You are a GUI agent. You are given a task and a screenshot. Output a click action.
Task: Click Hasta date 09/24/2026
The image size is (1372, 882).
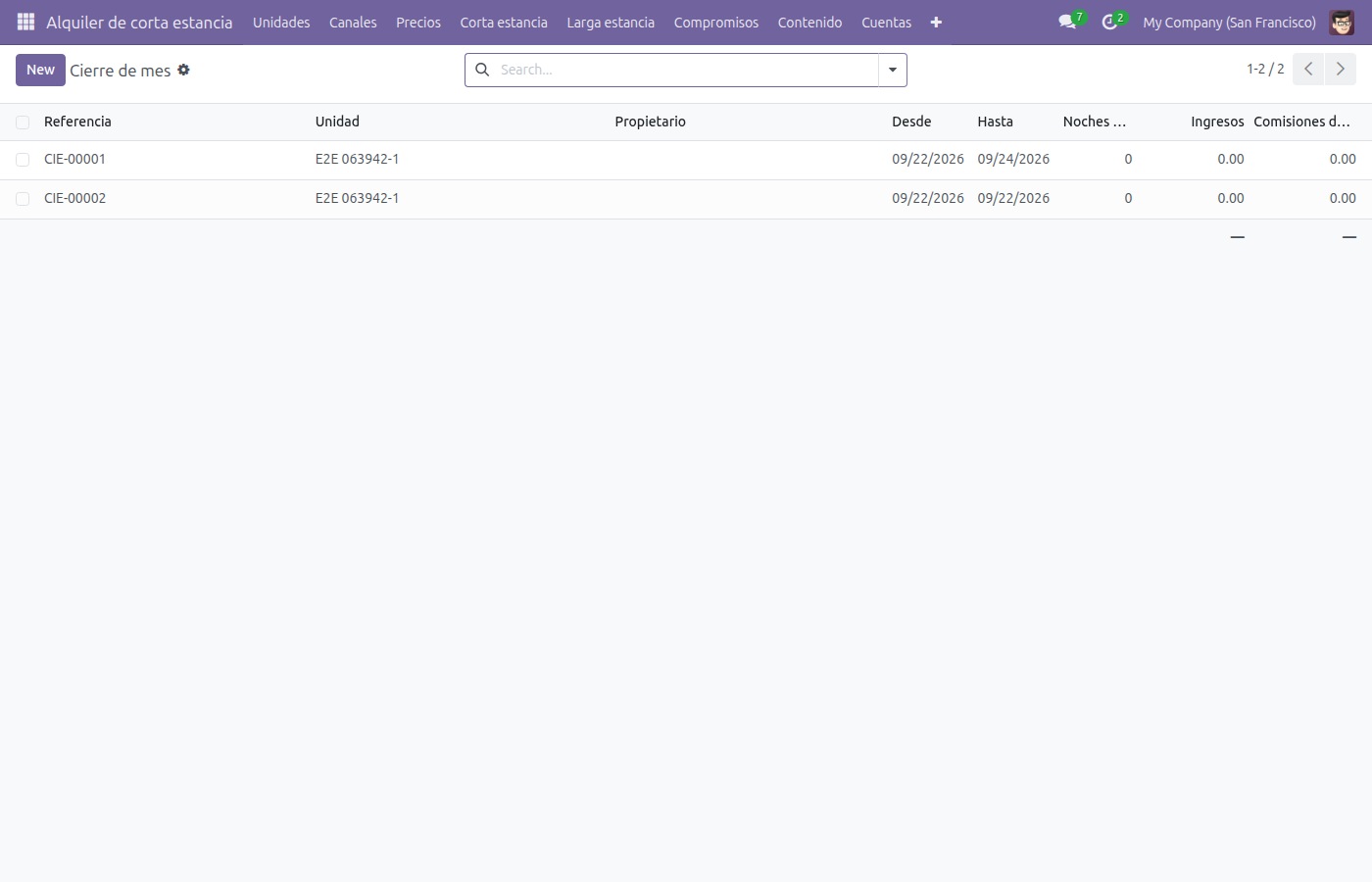[1013, 159]
